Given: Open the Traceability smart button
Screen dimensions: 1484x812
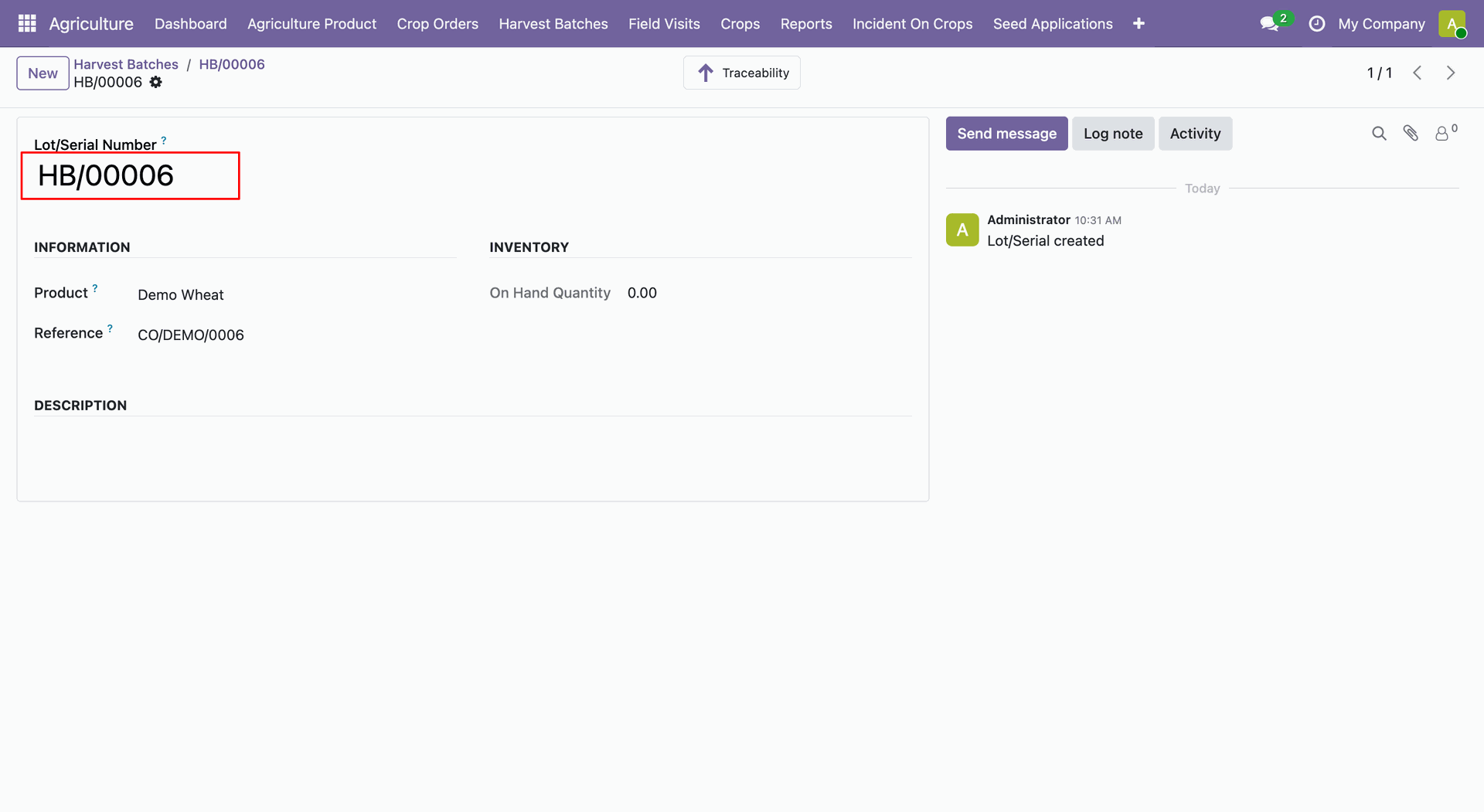Looking at the screenshot, I should (x=742, y=73).
